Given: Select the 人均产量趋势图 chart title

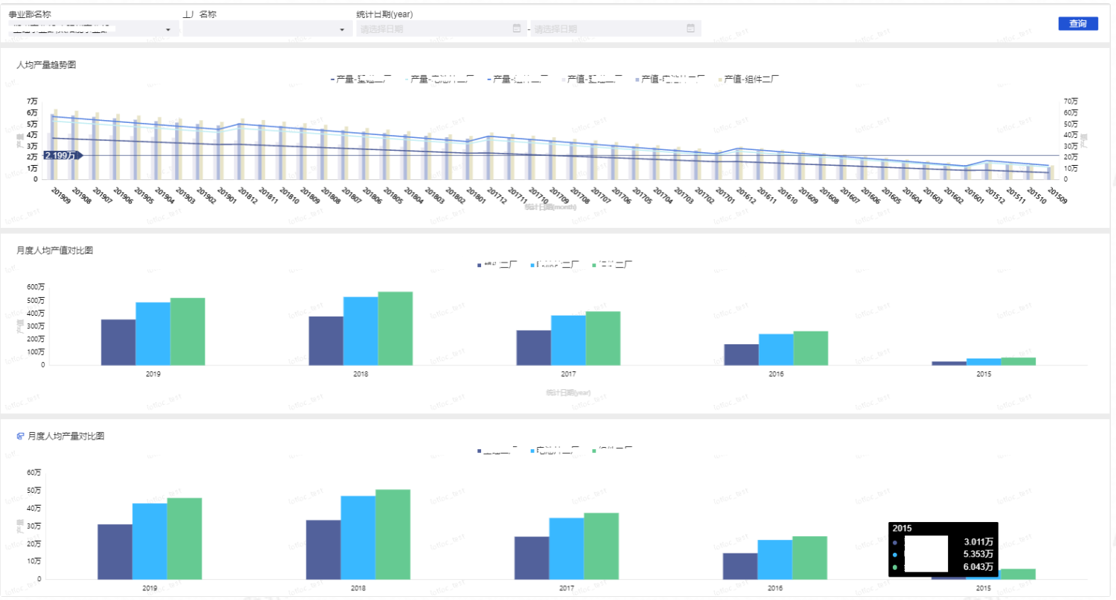Looking at the screenshot, I should [46, 65].
